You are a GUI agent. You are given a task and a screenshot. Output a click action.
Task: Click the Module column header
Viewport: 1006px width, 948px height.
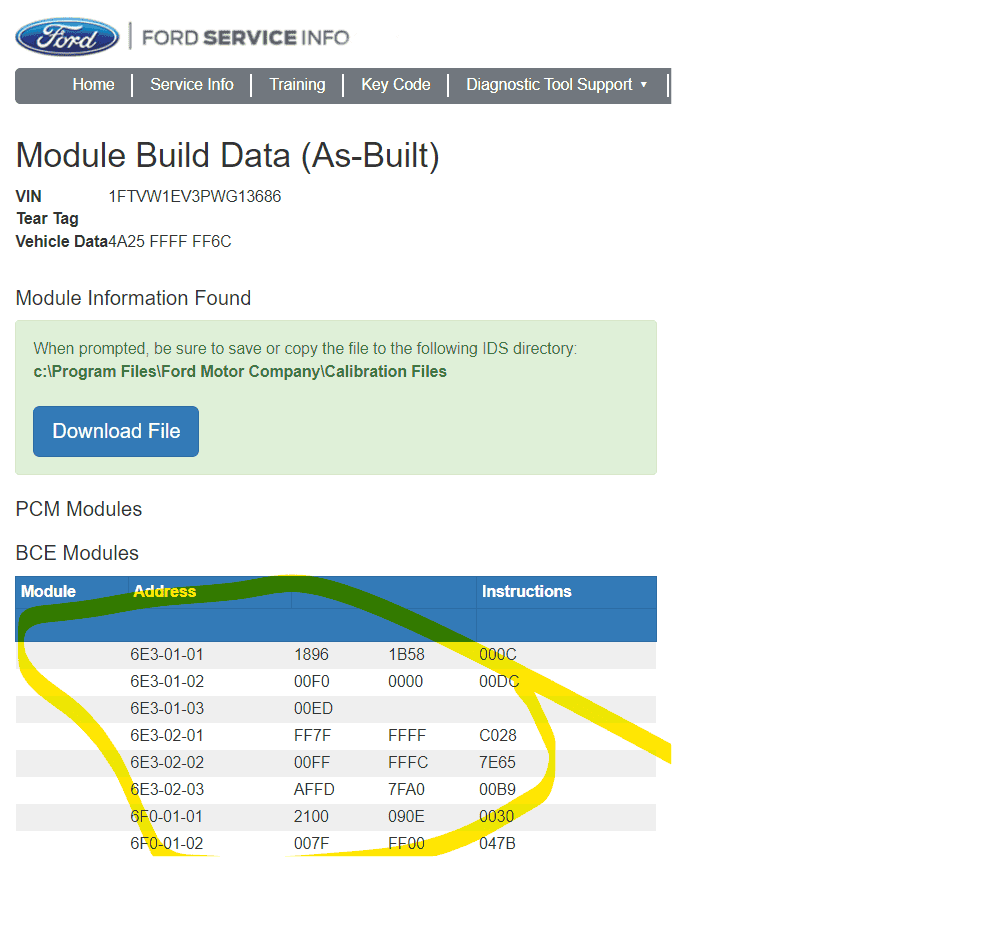pos(48,591)
